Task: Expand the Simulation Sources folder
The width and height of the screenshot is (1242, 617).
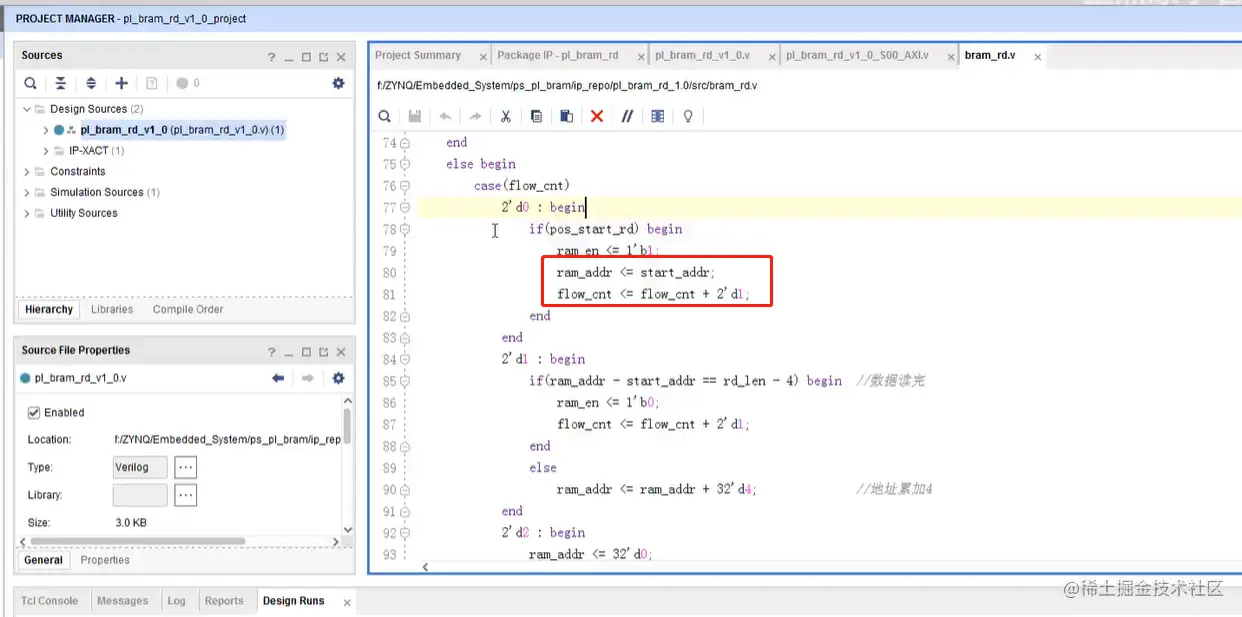Action: point(26,192)
